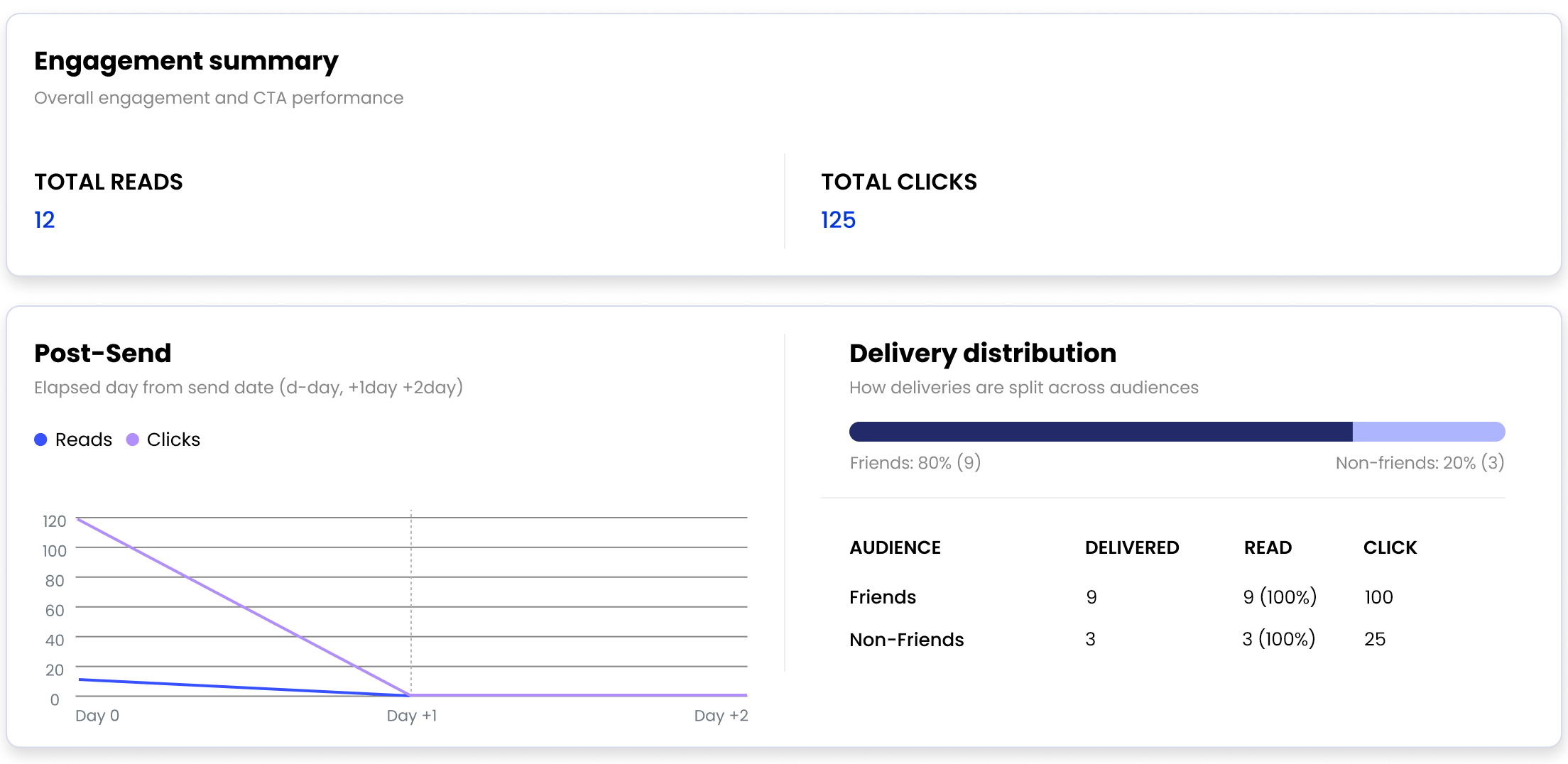The height and width of the screenshot is (764, 1568).
Task: Click the Friends click count 100
Action: [x=1378, y=597]
